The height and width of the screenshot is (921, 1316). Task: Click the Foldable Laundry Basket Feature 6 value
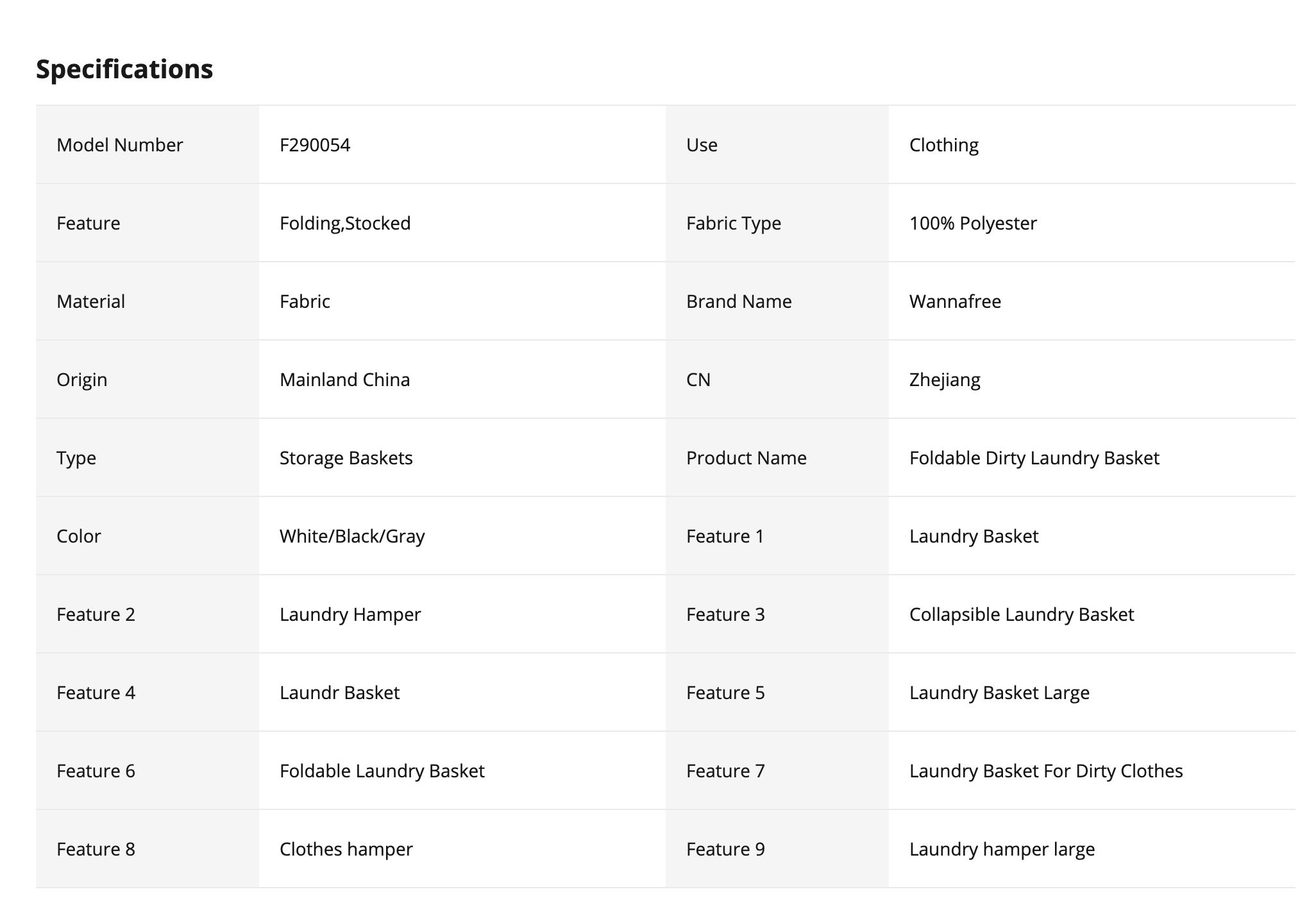(x=382, y=771)
